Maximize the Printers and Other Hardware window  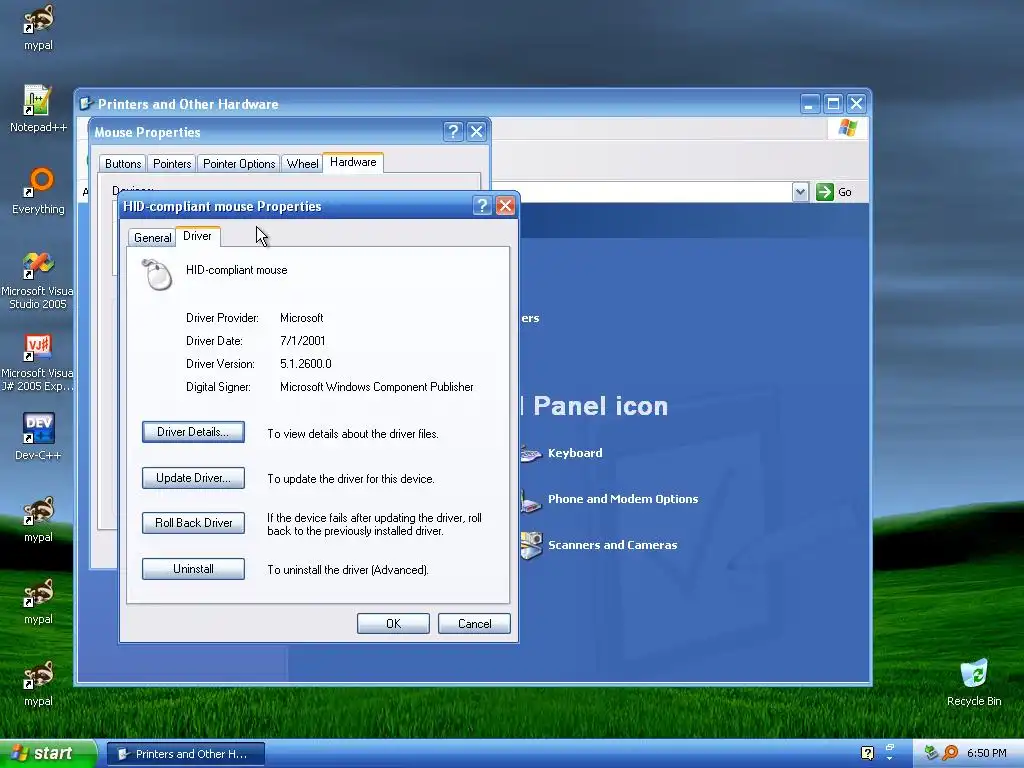pos(833,104)
